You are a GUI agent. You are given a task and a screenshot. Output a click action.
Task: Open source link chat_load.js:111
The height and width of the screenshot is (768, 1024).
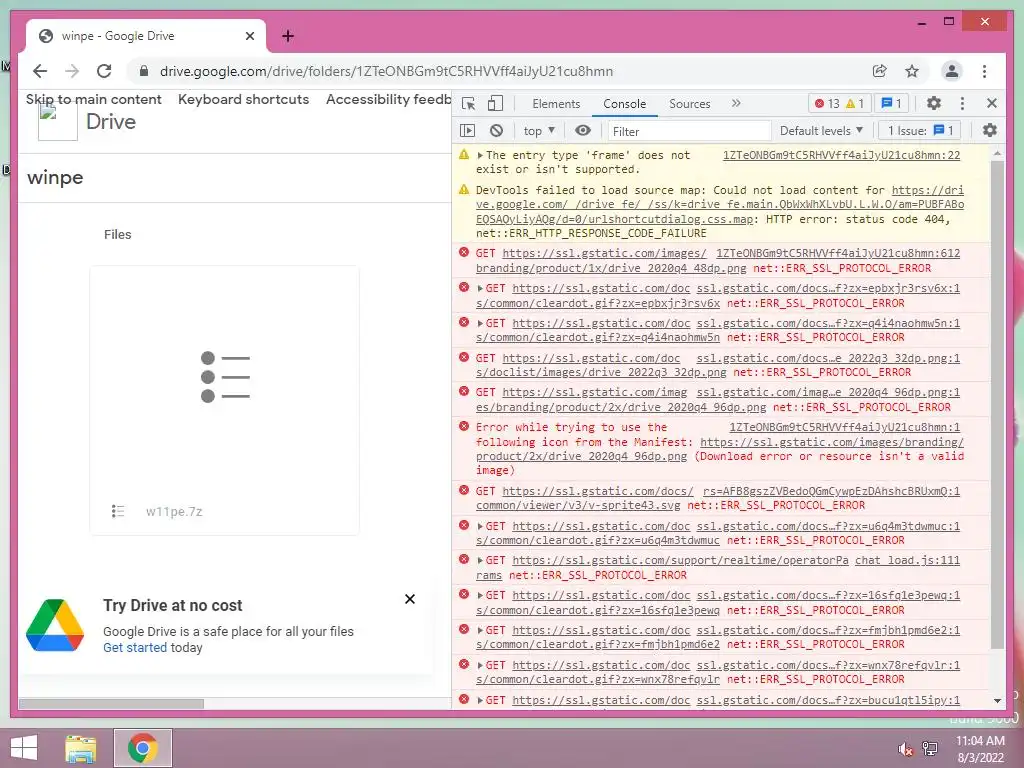907,560
